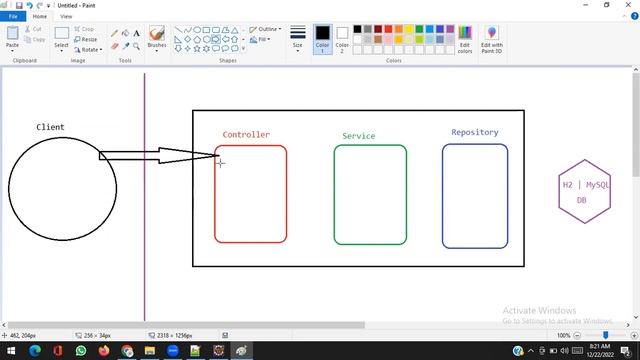
Task: Choose the Pentagon shape
Action: click(x=197, y=39)
